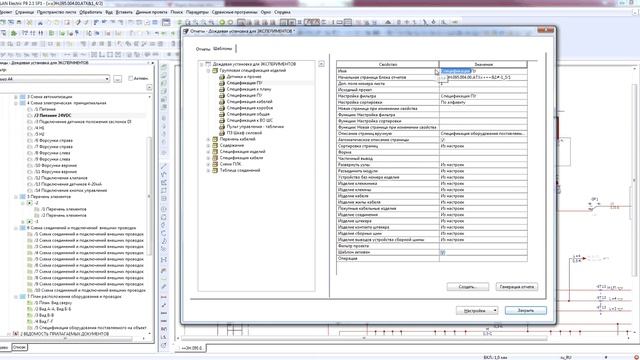Click small button right of template tree
The width and height of the screenshot is (640, 360).
pos(321,64)
